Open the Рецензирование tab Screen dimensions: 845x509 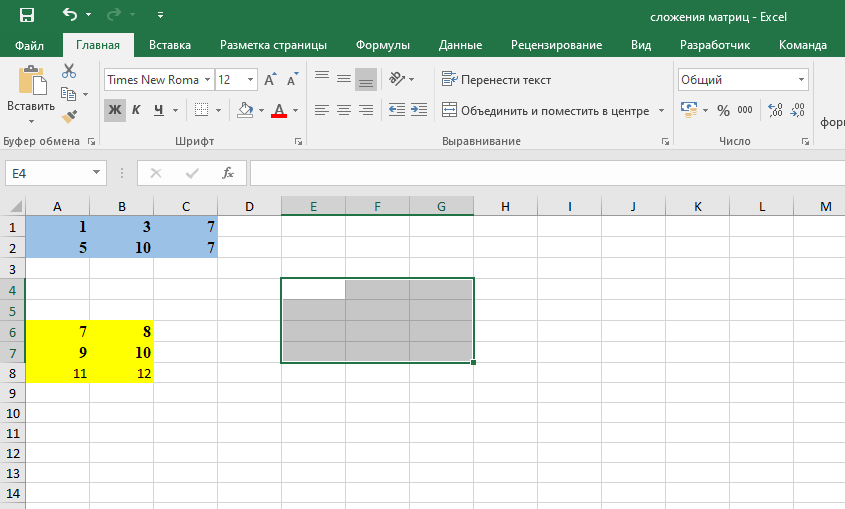pos(556,45)
